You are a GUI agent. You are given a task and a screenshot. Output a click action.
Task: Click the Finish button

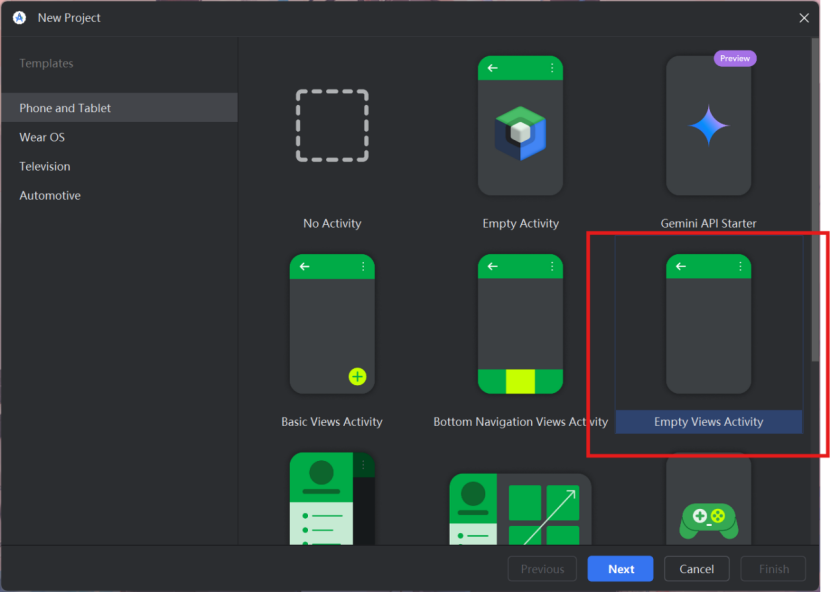tap(773, 569)
